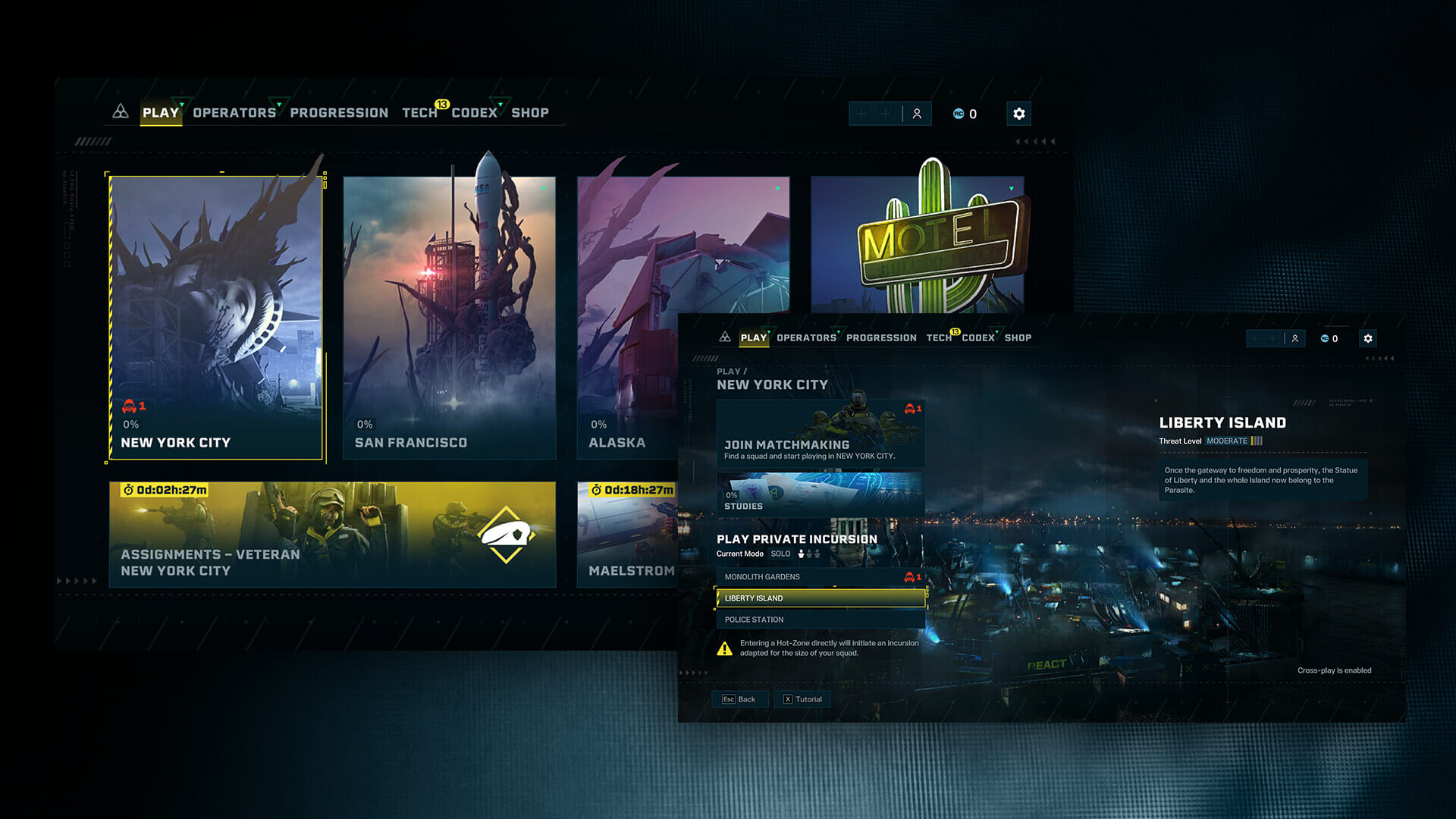Select the LIBERTY ISLAND location entry
The height and width of the screenshot is (819, 1456).
click(820, 597)
